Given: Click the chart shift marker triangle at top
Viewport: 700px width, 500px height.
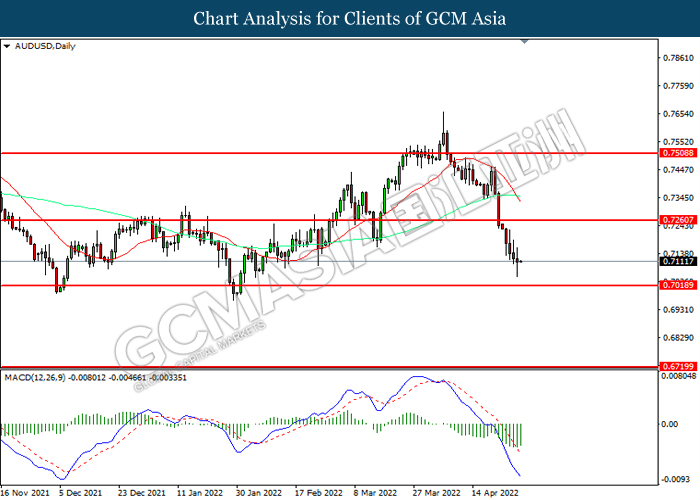Looking at the screenshot, I should (x=525, y=42).
